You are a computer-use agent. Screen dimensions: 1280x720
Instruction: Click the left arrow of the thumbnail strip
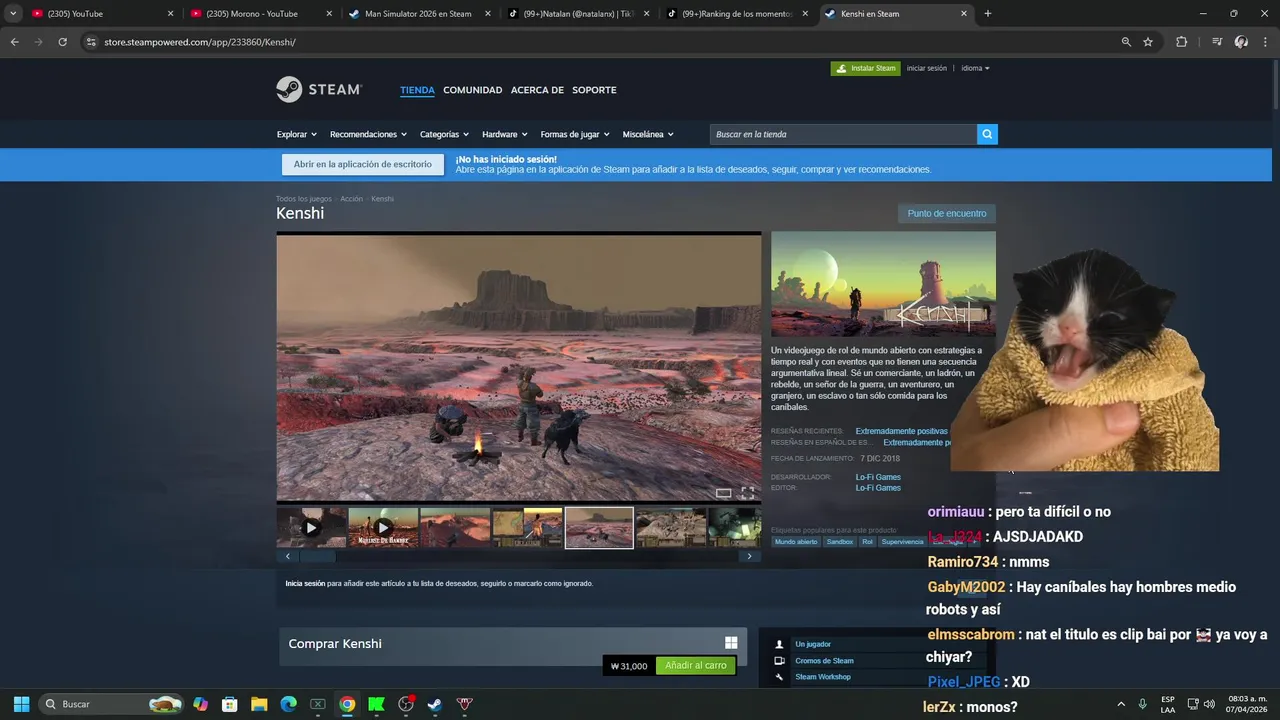(x=288, y=556)
